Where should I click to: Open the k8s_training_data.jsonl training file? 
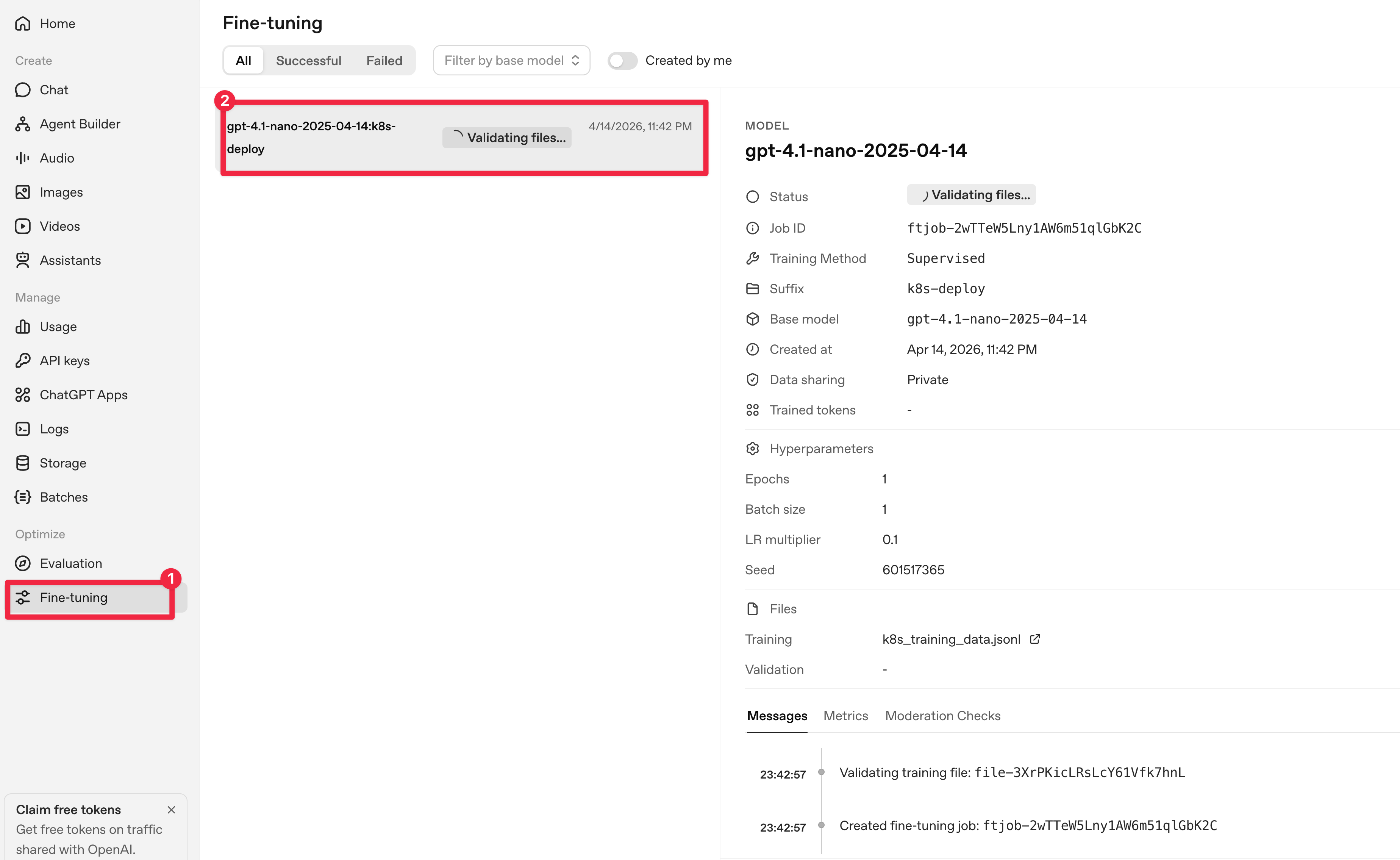951,639
